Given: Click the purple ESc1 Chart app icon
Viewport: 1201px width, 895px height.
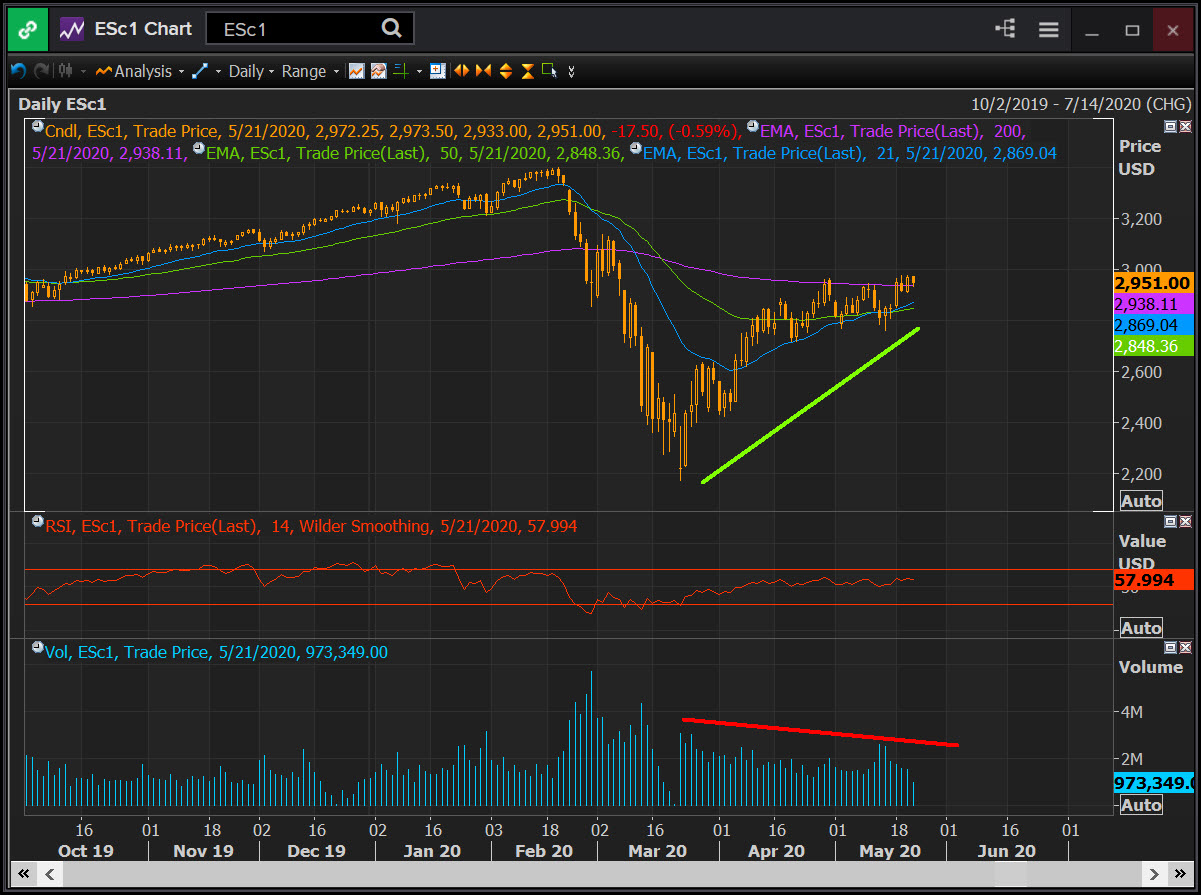Looking at the screenshot, I should (x=71, y=29).
